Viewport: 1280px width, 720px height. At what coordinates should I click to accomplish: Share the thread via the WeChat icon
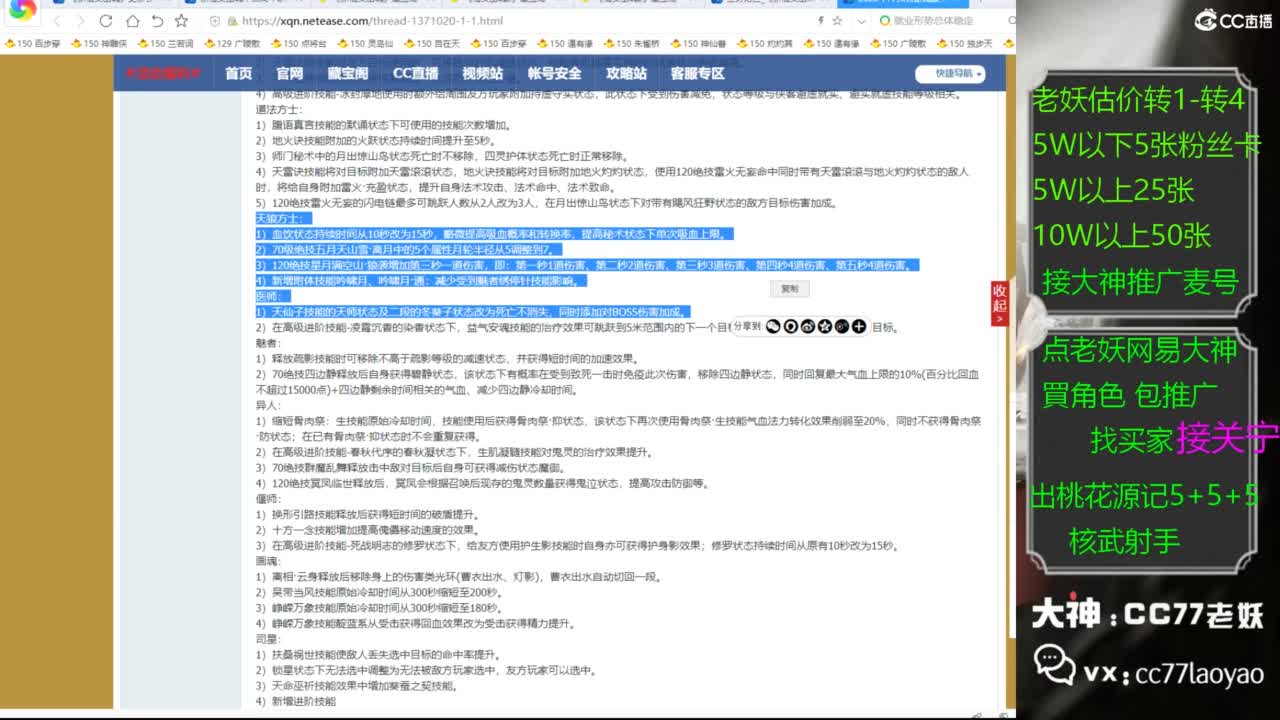(772, 325)
